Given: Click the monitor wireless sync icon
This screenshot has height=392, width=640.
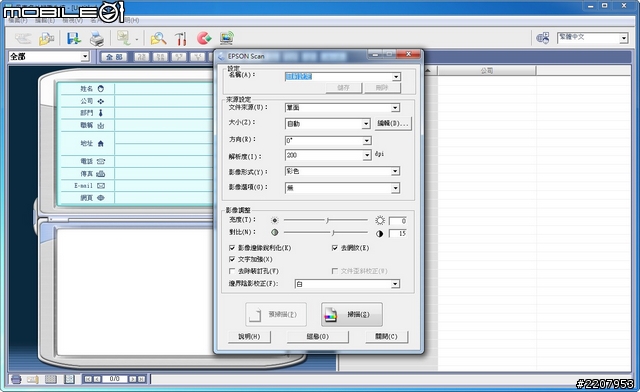Looking at the screenshot, I should click(x=227, y=38).
